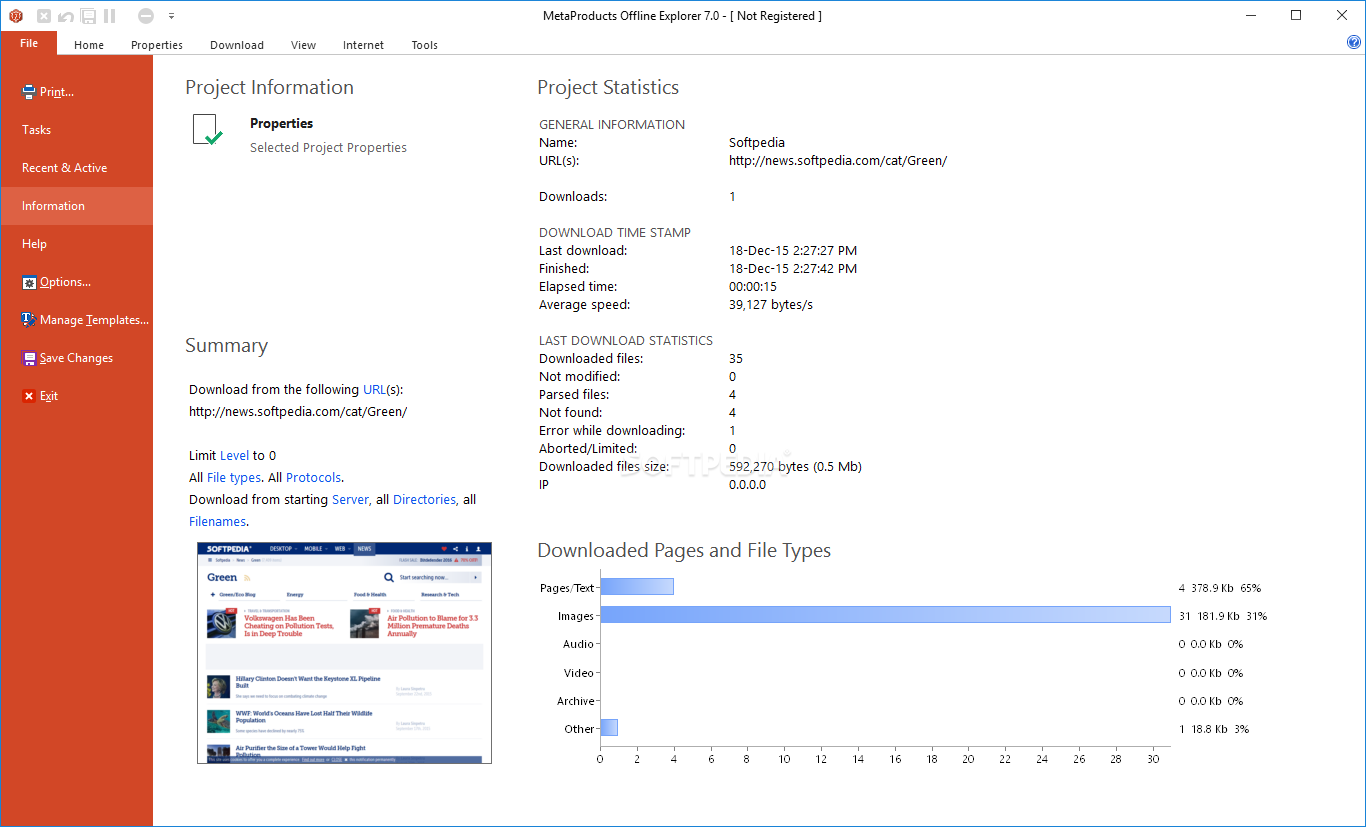Click the Softpedia page preview thumbnail
Screen dimensions: 1366x827
344,653
